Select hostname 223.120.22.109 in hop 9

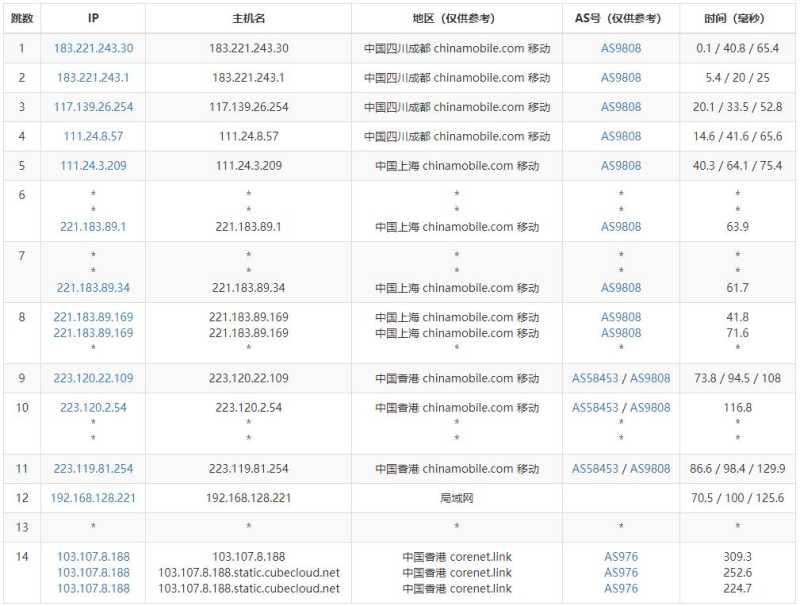248,378
